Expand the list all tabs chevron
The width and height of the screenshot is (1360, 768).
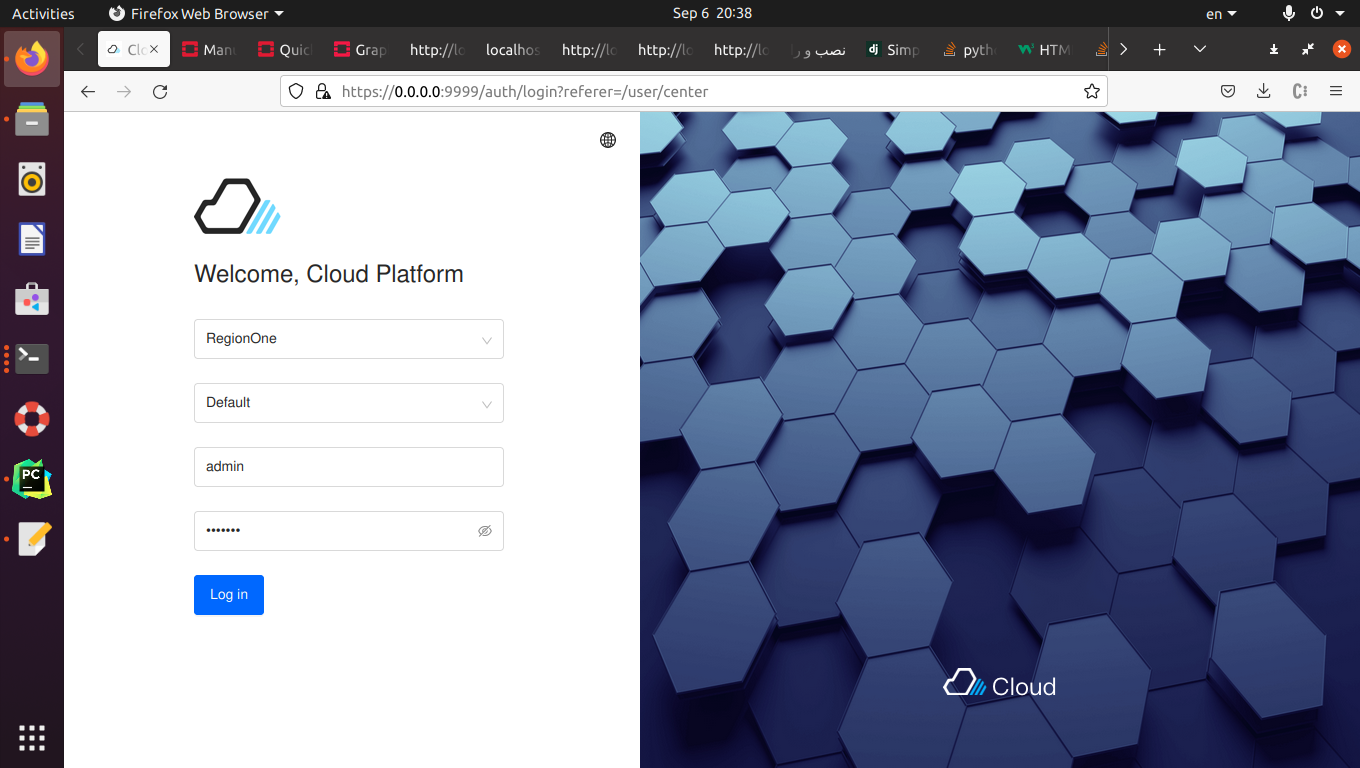pyautogui.click(x=1200, y=49)
